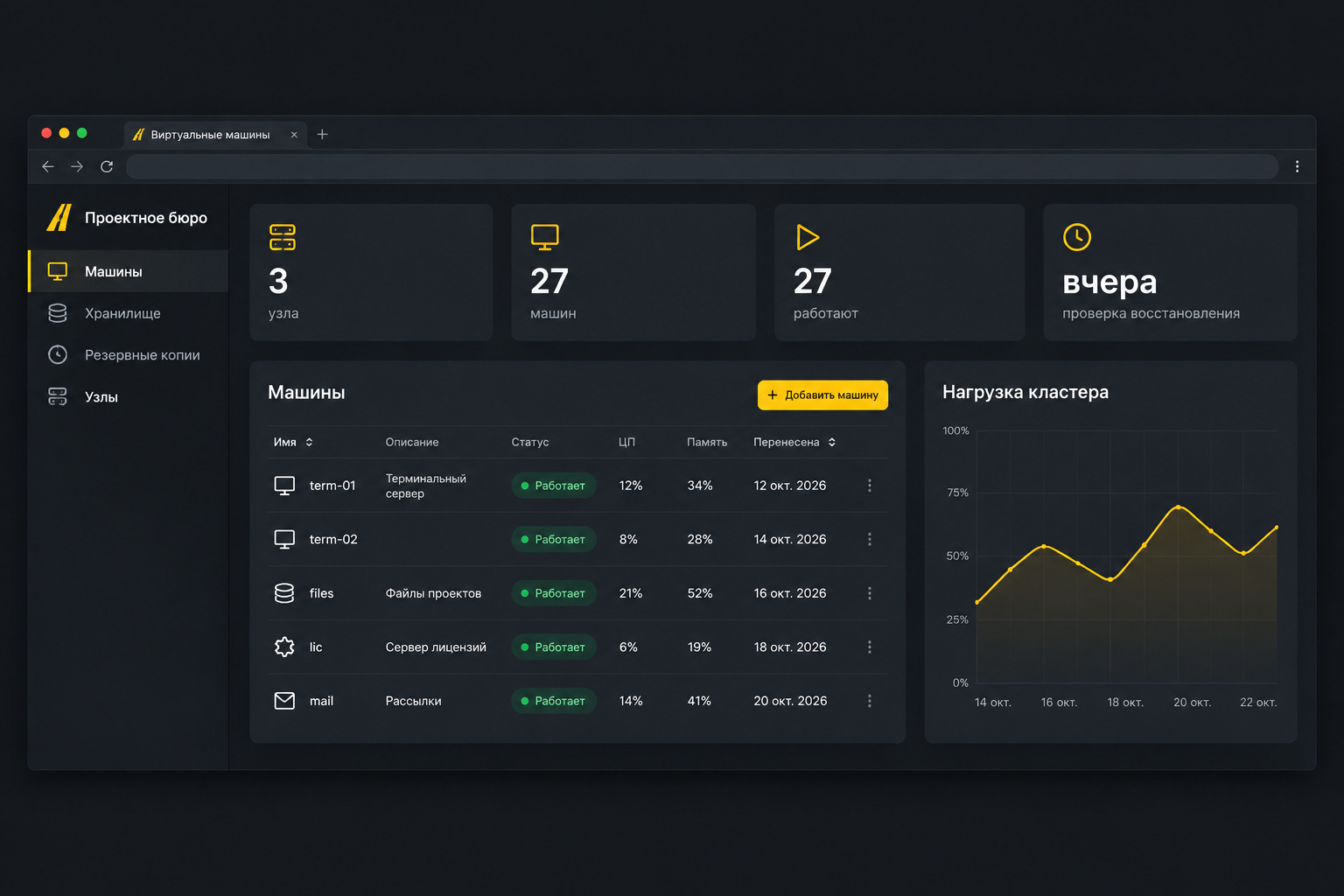Image resolution: width=1344 pixels, height=896 pixels.
Task: Select the Файлы проектов description
Action: click(x=433, y=593)
